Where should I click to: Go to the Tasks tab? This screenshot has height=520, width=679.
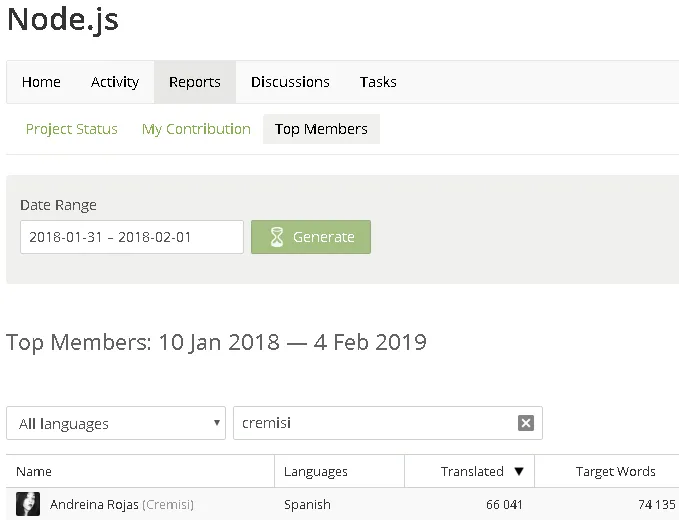pos(378,82)
